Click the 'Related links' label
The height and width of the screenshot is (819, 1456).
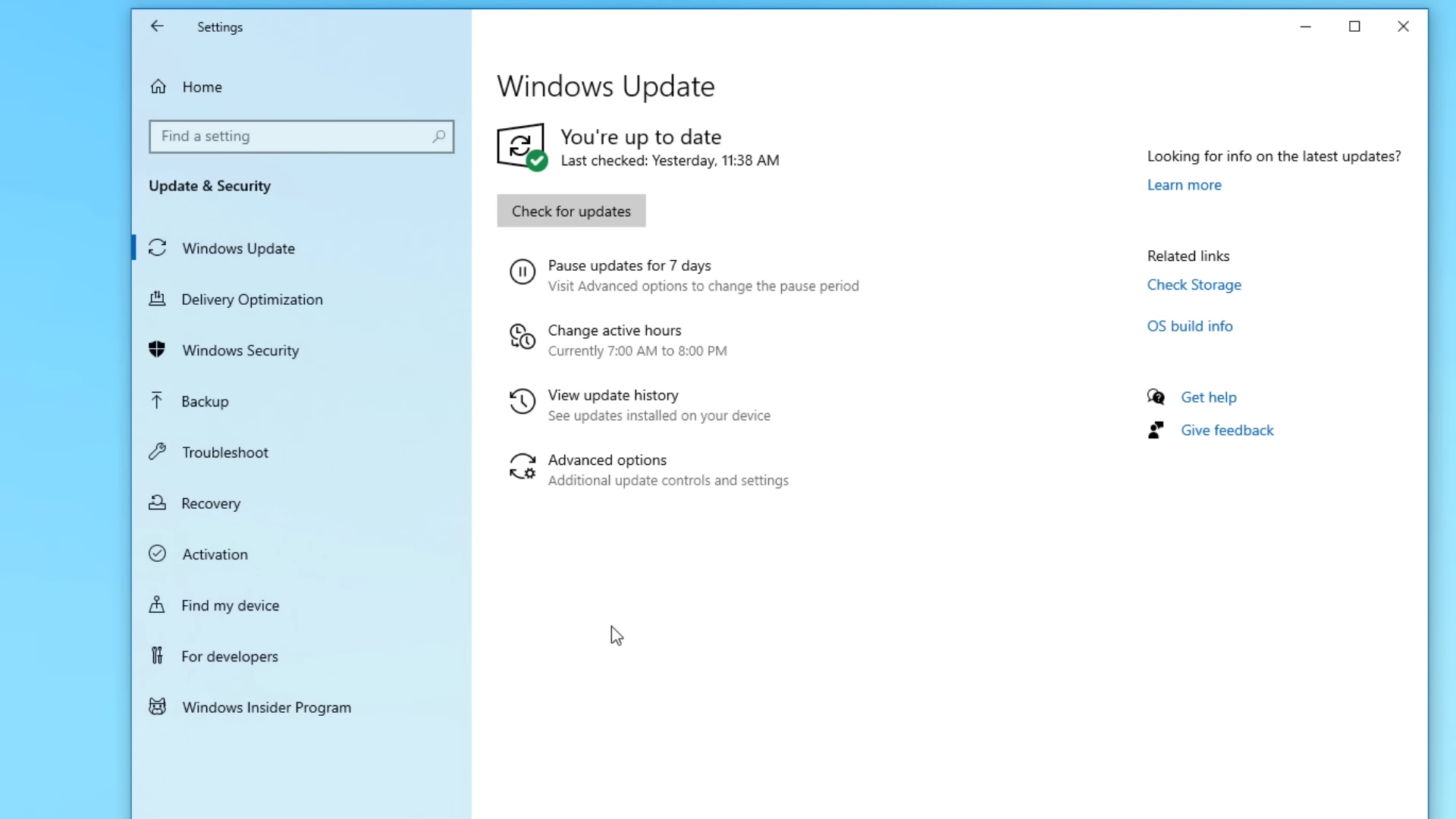1188,256
